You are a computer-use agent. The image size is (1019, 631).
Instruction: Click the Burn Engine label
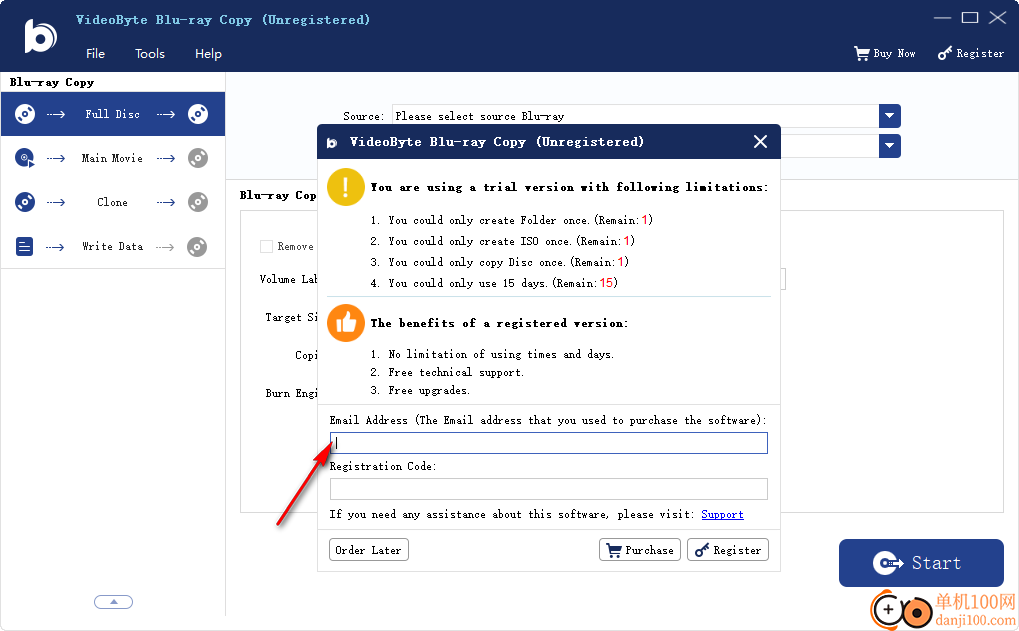(x=291, y=393)
